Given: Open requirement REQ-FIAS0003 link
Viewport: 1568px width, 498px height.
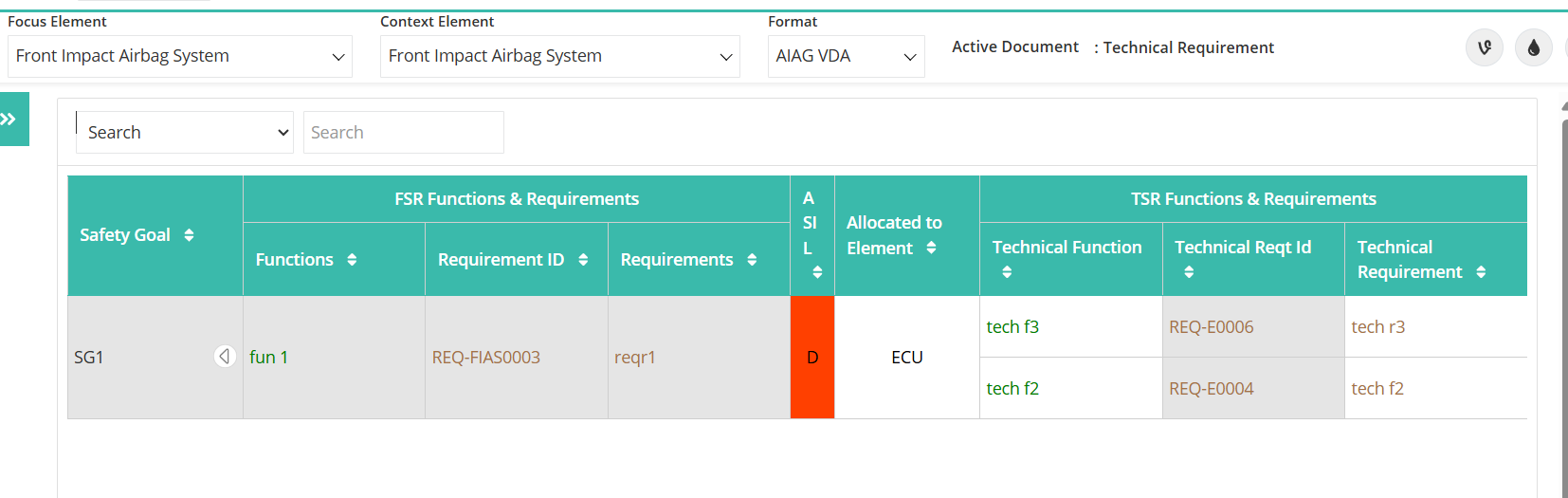Looking at the screenshot, I should pos(486,357).
